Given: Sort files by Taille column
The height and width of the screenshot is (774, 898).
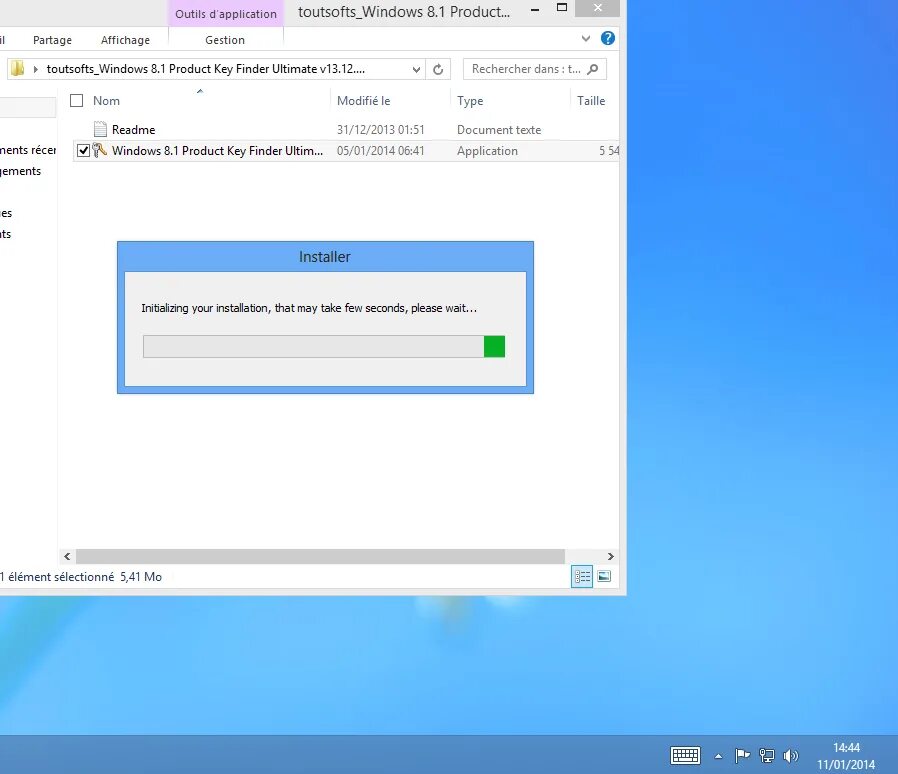Looking at the screenshot, I should point(591,101).
